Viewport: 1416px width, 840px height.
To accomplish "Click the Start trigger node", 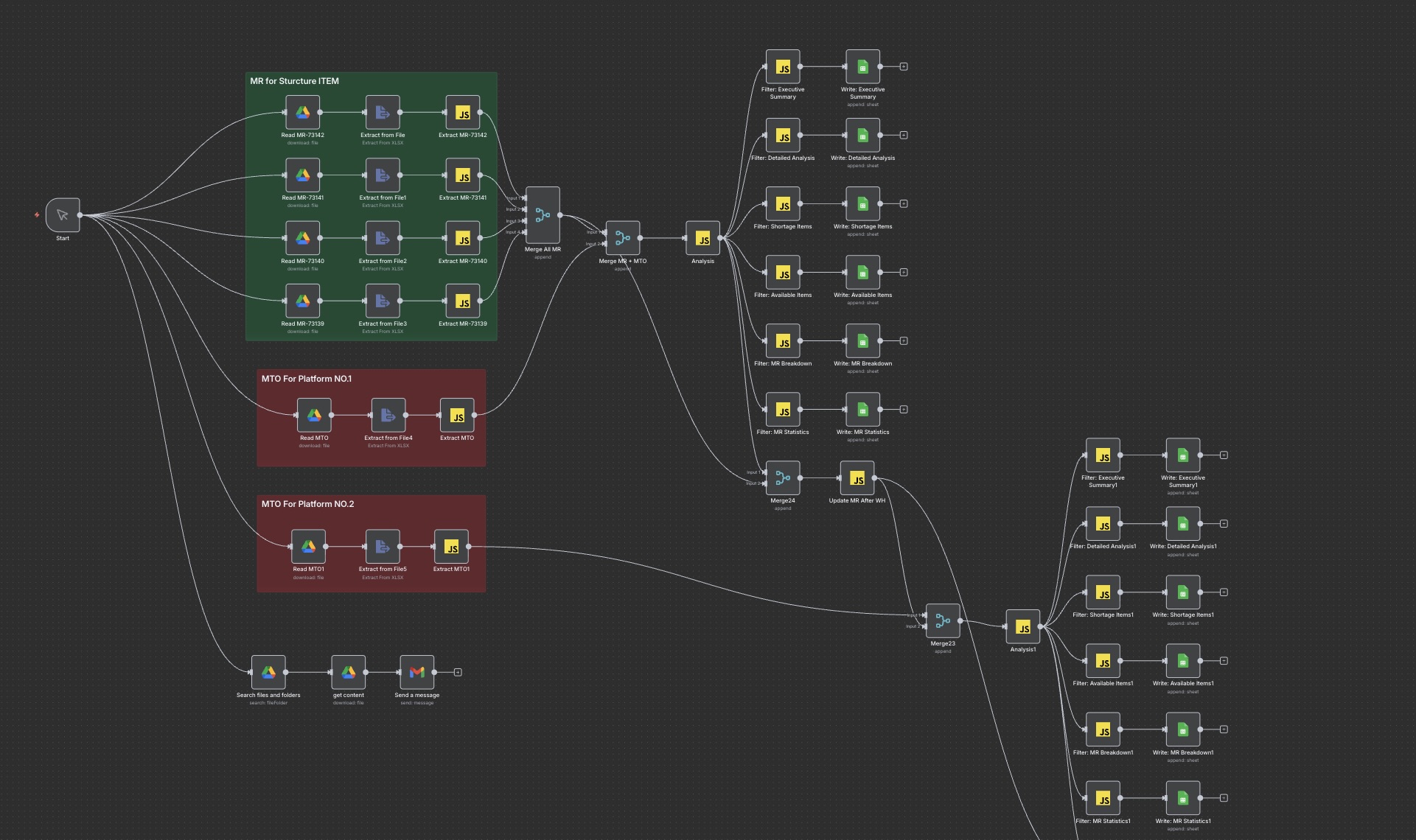I will click(63, 215).
